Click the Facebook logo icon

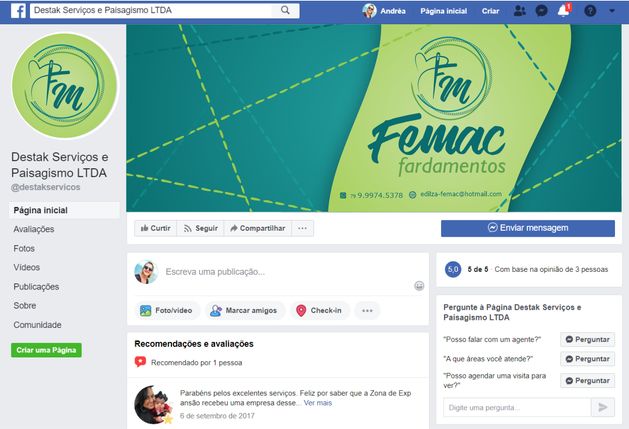tap(18, 11)
